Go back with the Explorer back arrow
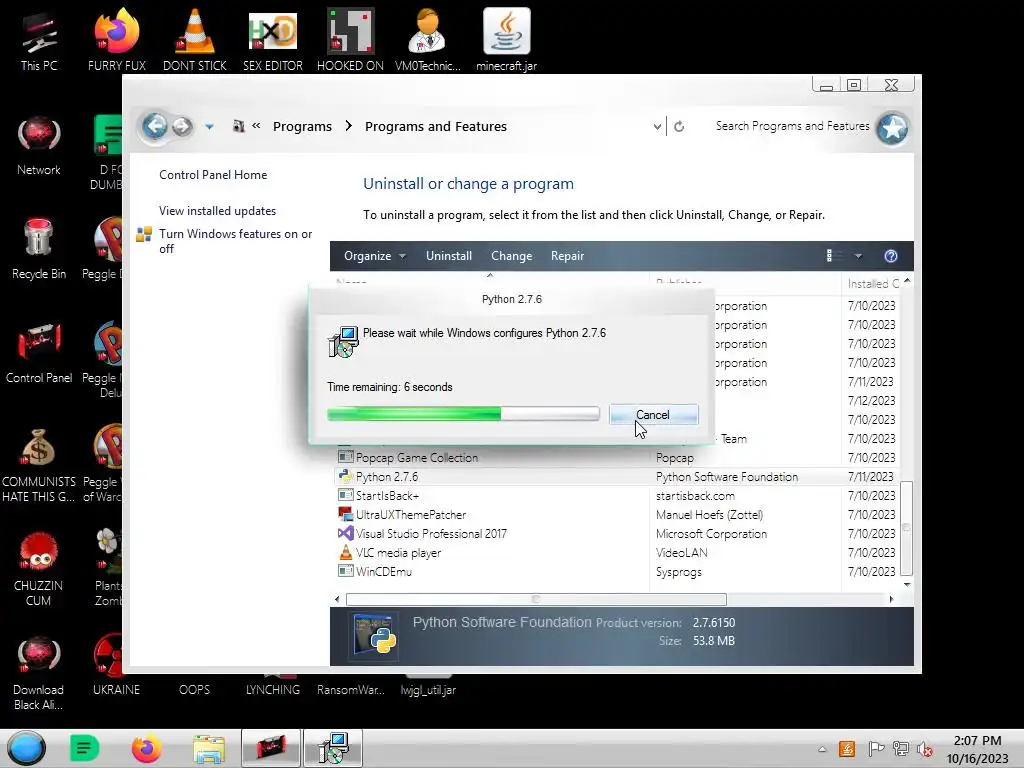 coord(155,125)
